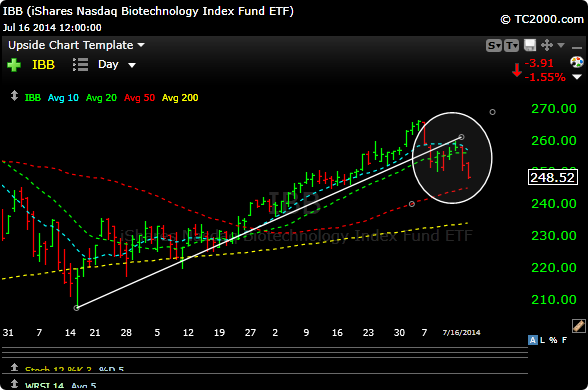Image resolution: width=588 pixels, height=390 pixels.
Task: Click the price pane resize arrows icon
Action: [x=14, y=96]
